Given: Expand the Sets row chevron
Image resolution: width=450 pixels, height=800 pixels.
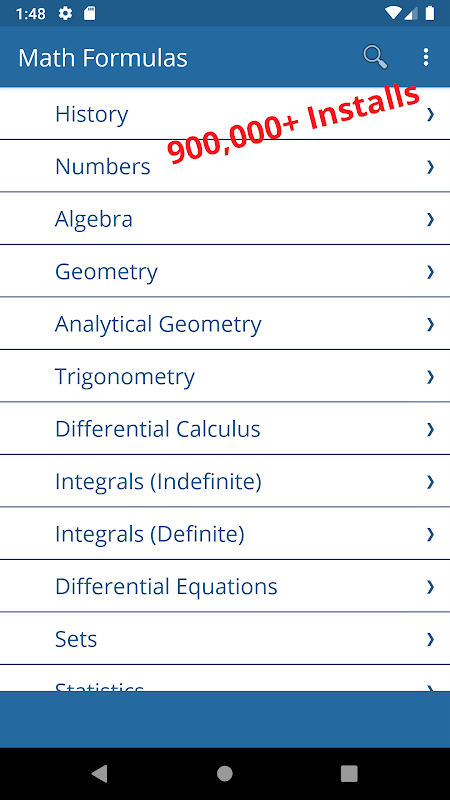Looking at the screenshot, I should point(430,639).
